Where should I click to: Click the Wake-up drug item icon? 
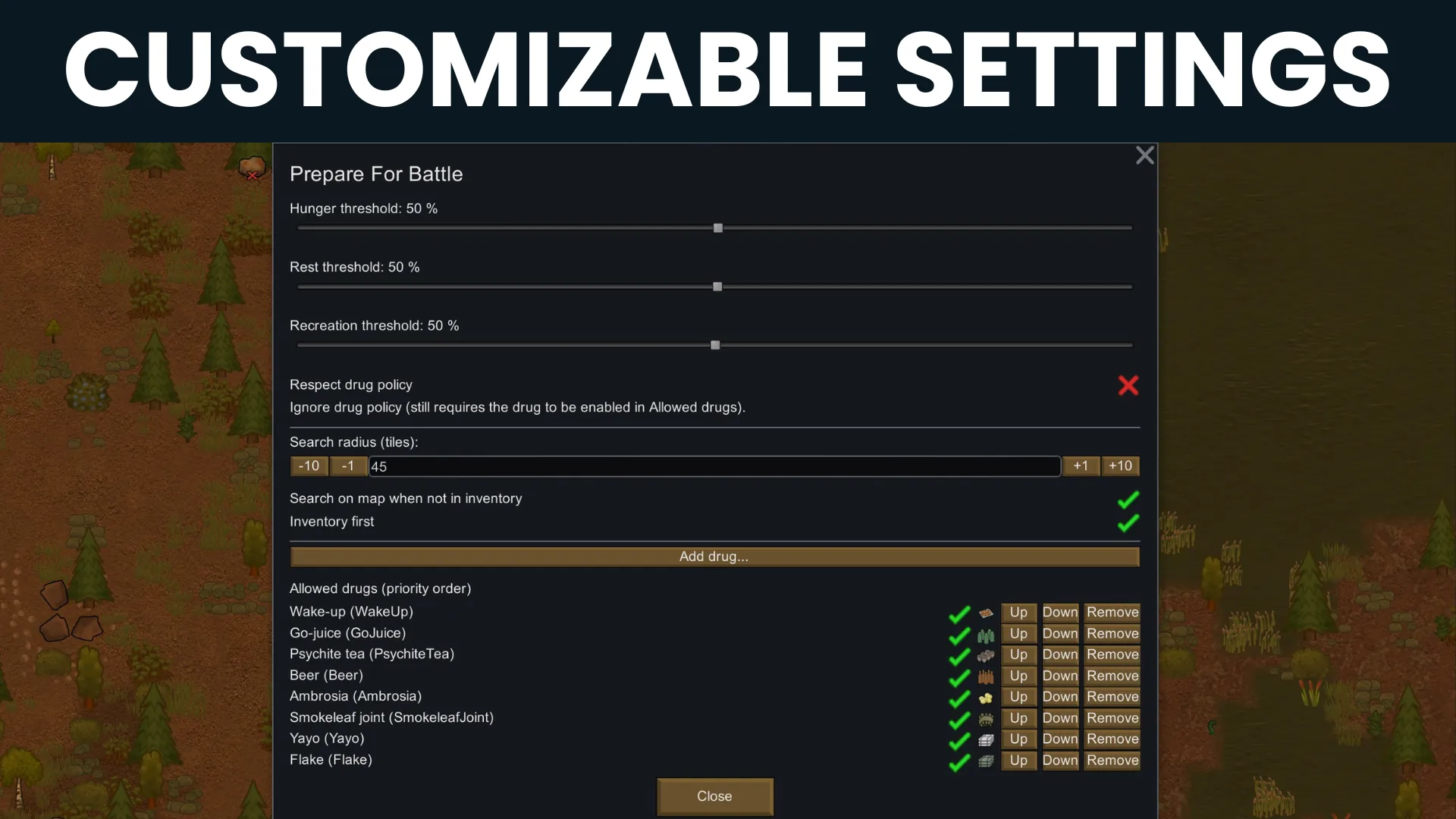coord(986,613)
